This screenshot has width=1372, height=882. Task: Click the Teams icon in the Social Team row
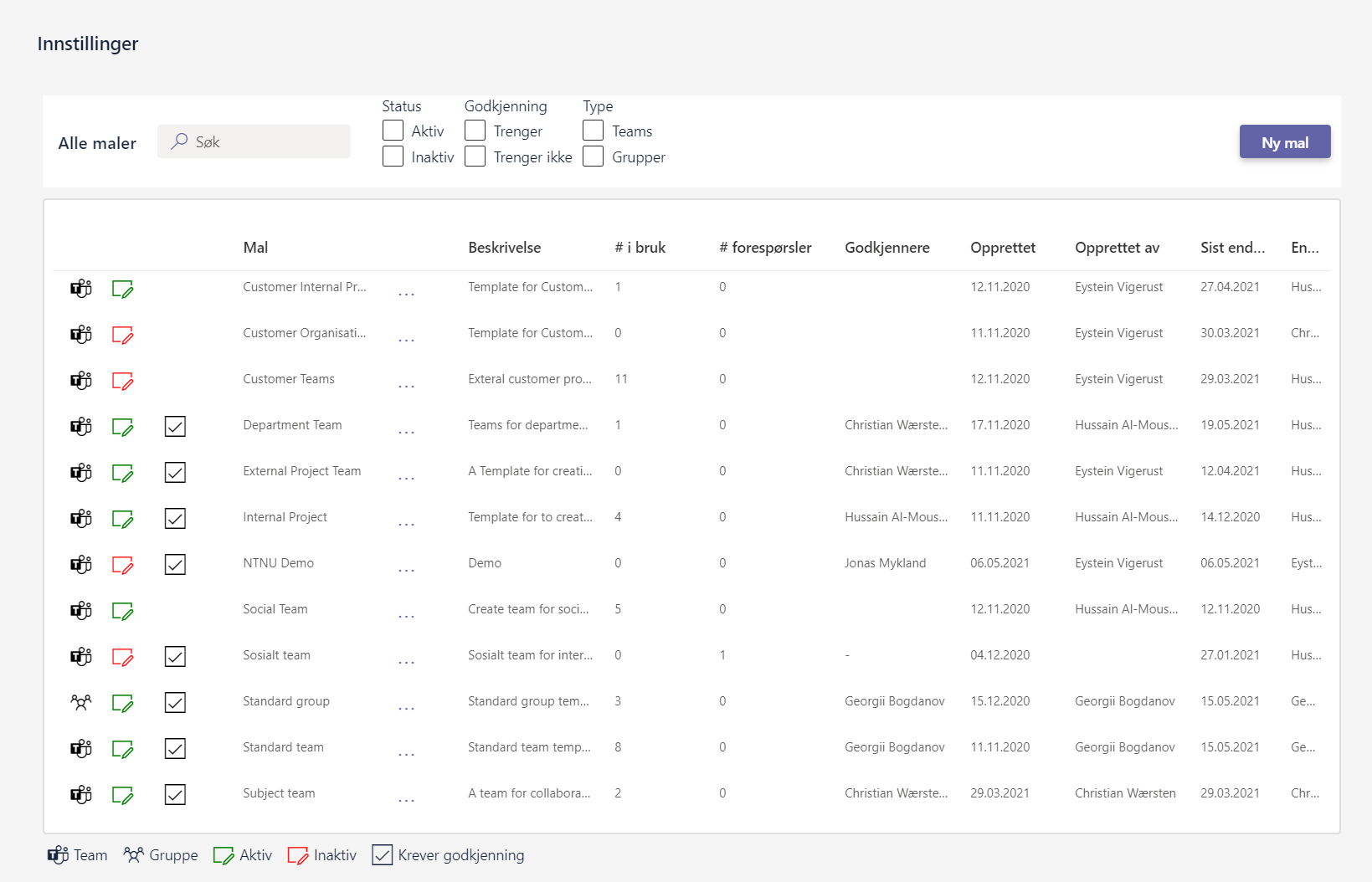pos(81,611)
